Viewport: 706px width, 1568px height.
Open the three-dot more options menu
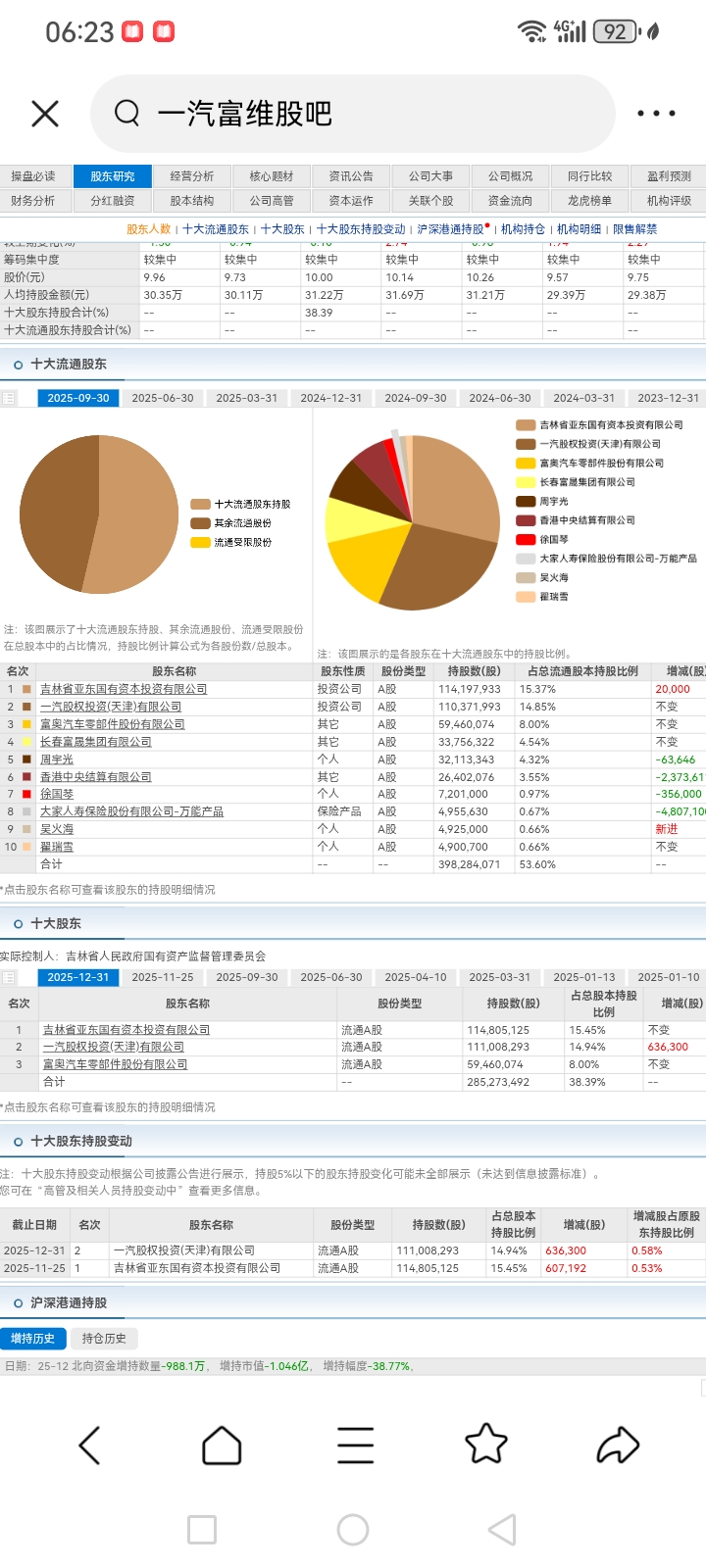[656, 114]
